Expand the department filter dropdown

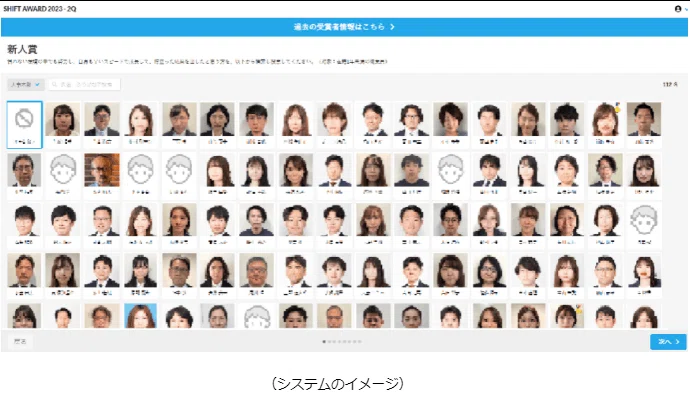(x=26, y=84)
